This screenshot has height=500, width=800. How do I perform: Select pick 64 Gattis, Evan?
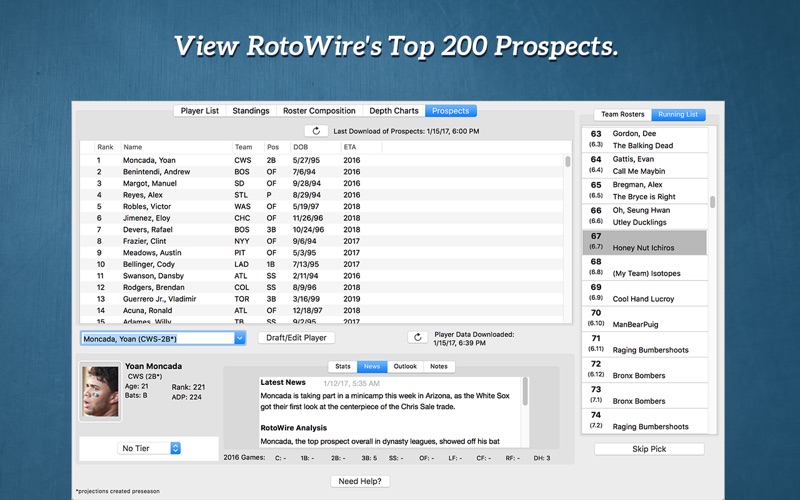[x=645, y=165]
